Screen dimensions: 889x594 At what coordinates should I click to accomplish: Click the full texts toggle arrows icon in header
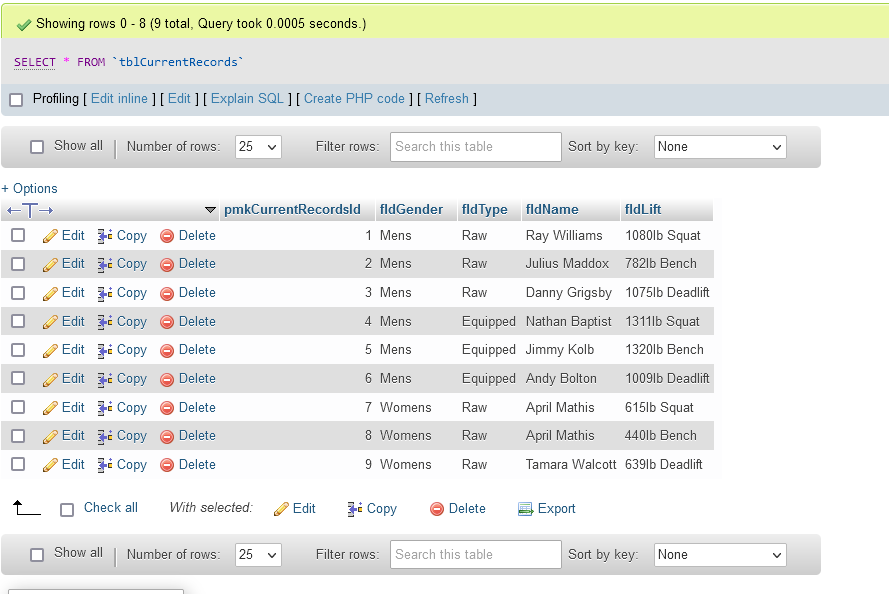29,210
